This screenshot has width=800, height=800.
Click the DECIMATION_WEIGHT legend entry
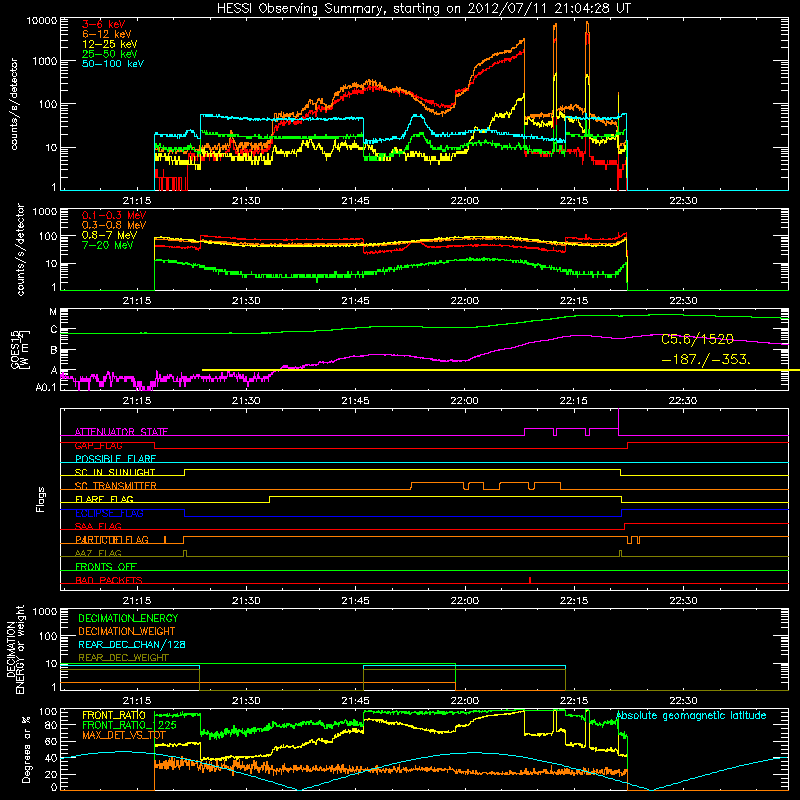[127, 632]
